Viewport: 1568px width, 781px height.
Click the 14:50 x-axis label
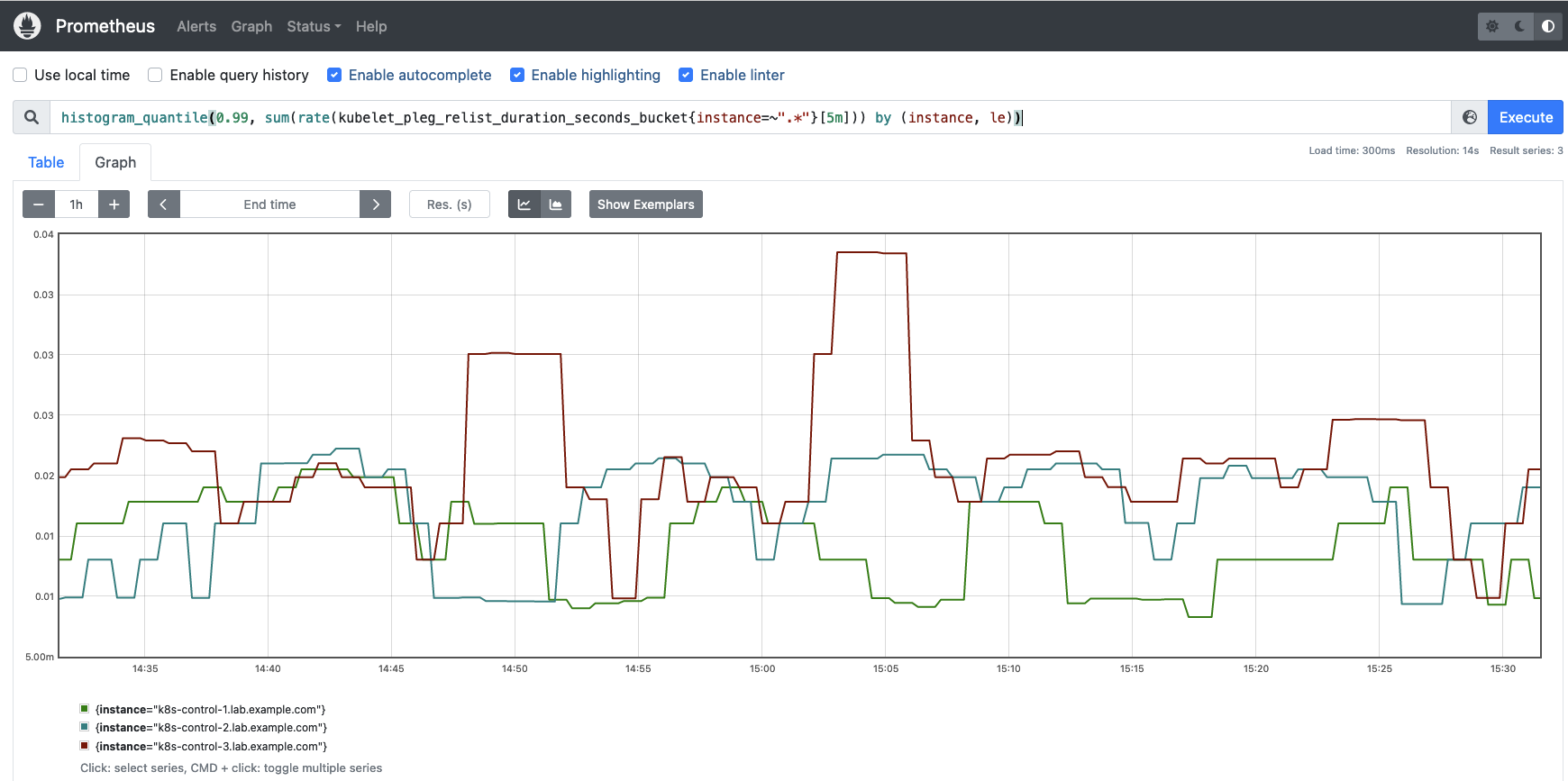(515, 668)
